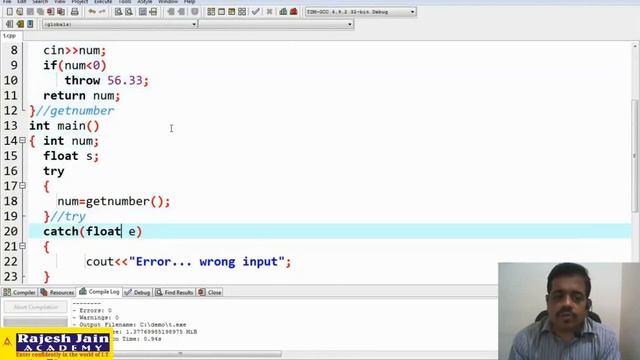640x360 pixels.
Task: Click line number 10 in gutter
Action: click(11, 80)
